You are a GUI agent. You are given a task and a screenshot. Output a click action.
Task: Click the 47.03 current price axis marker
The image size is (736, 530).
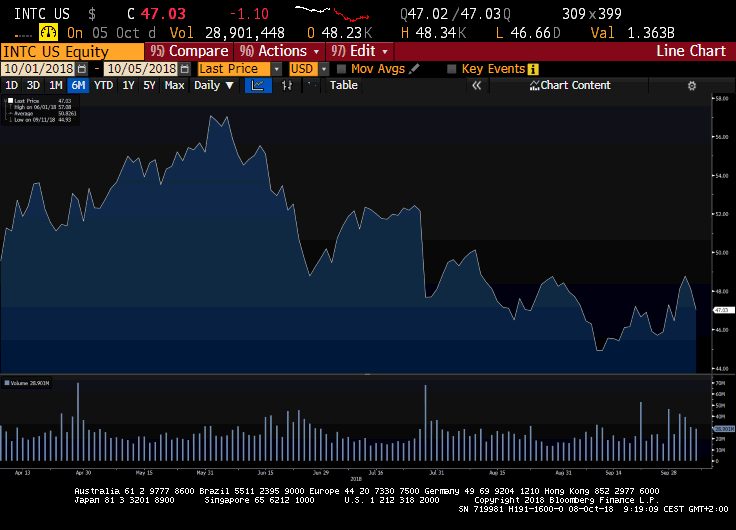click(723, 310)
